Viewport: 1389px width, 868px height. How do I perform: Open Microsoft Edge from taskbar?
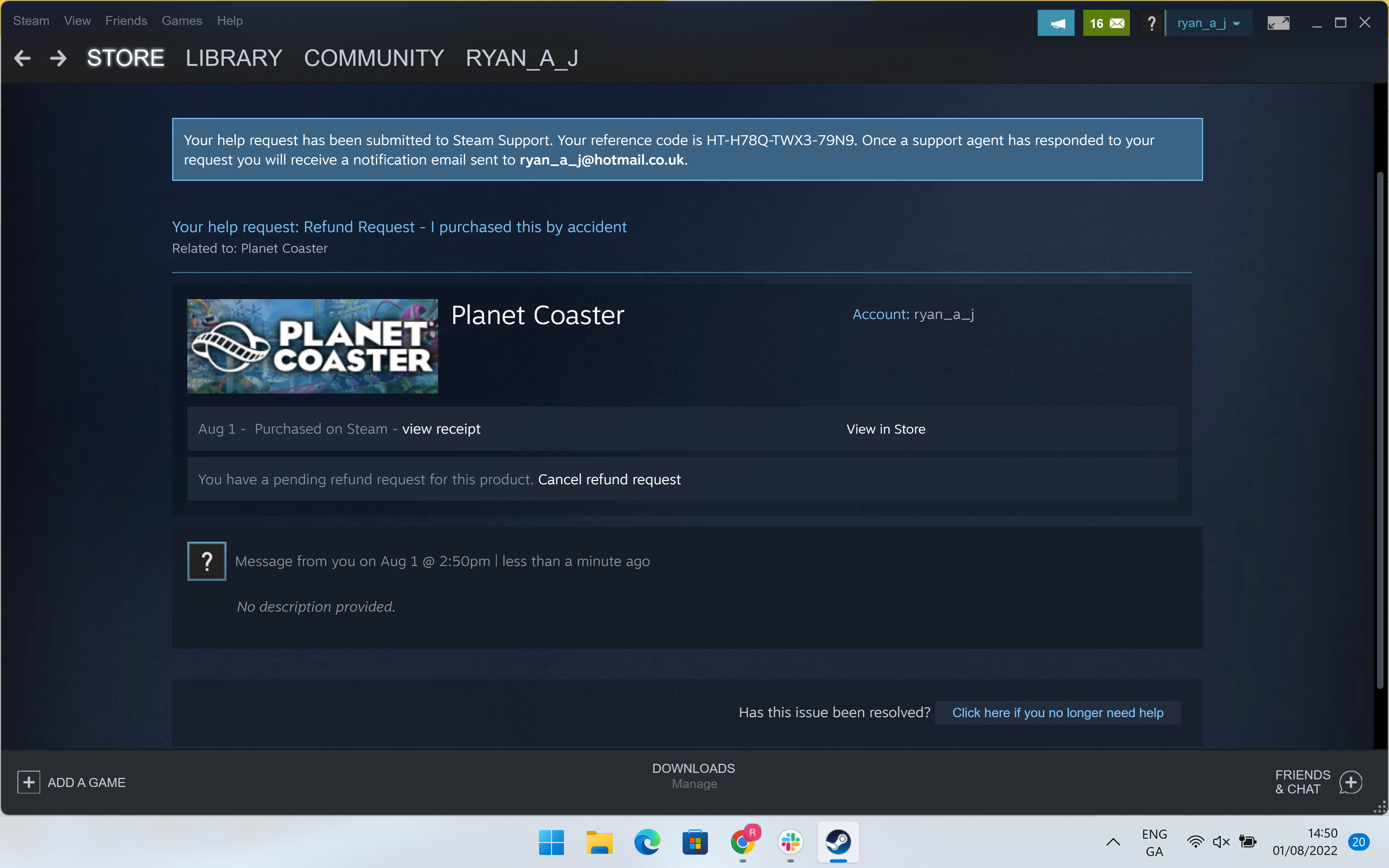click(x=647, y=842)
